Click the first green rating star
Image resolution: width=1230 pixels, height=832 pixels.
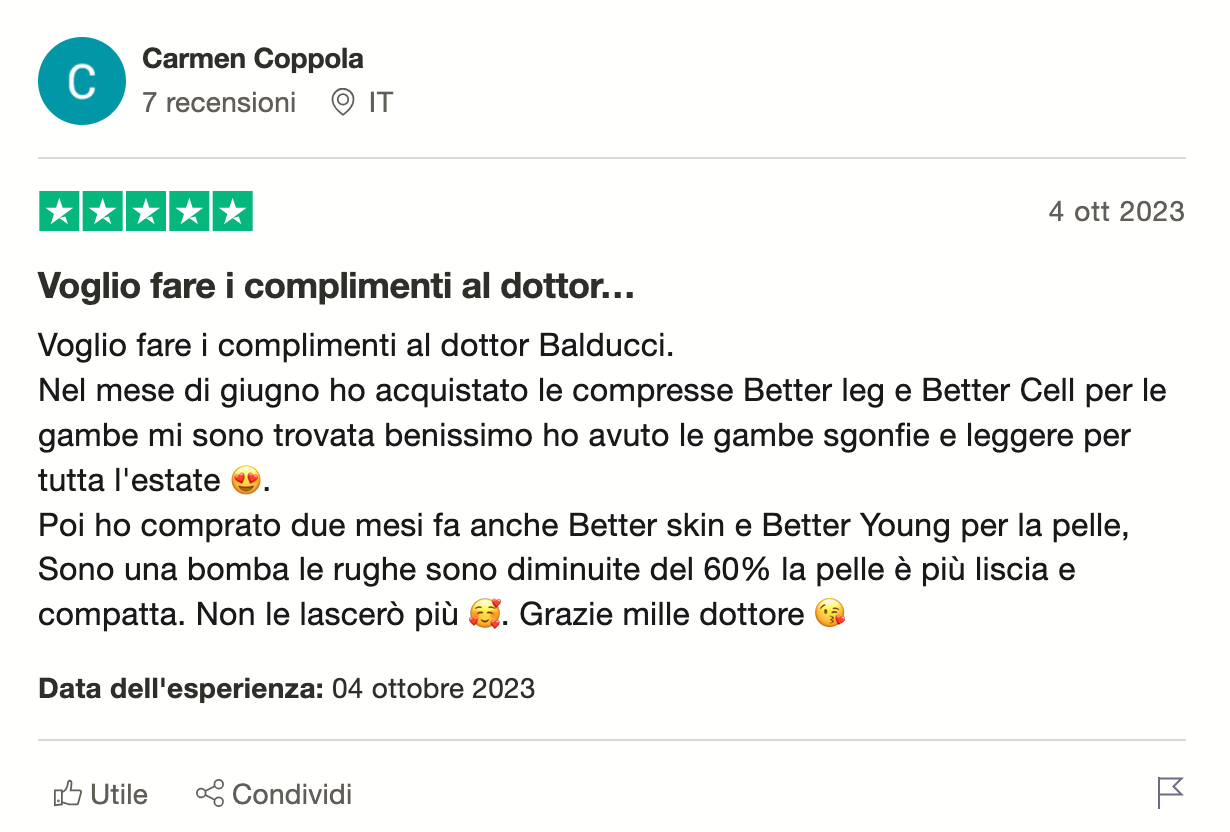(x=60, y=211)
